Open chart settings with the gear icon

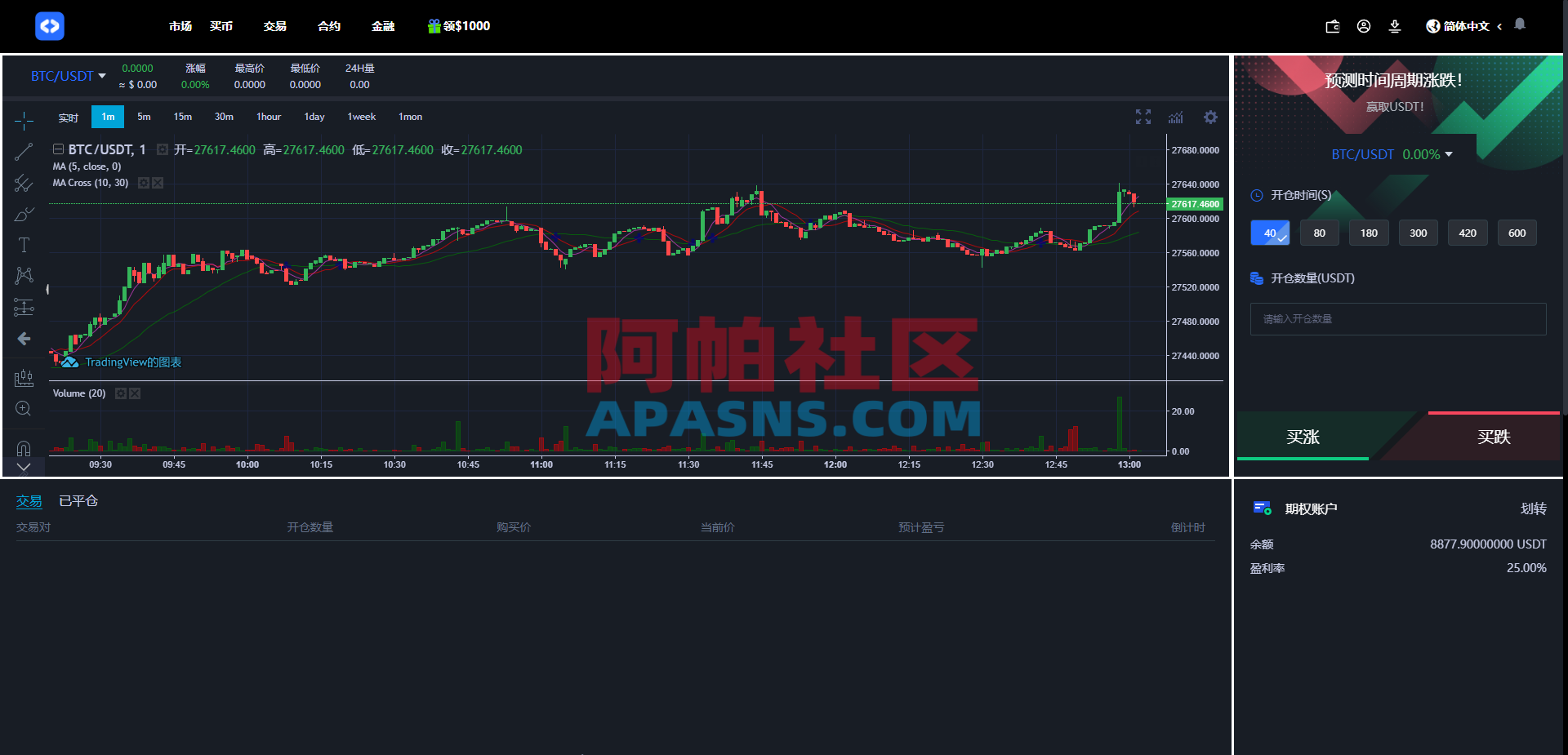(x=1210, y=117)
